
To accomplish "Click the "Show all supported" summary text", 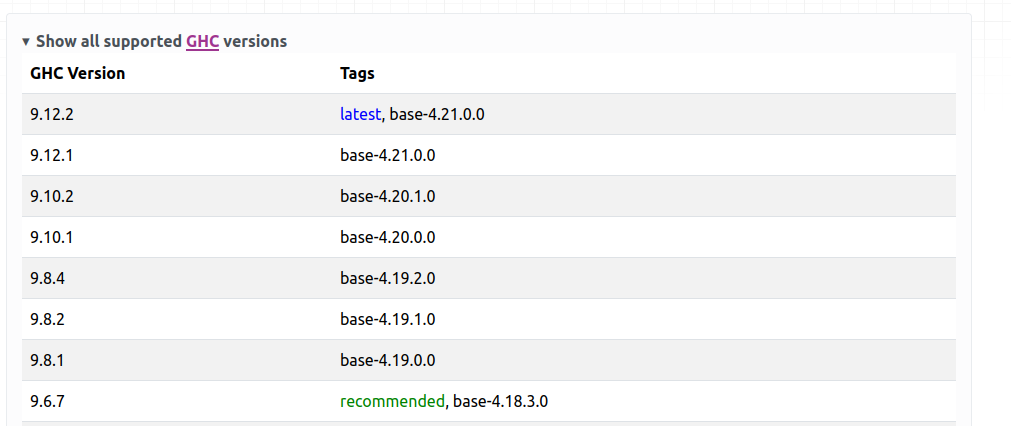I will [109, 42].
